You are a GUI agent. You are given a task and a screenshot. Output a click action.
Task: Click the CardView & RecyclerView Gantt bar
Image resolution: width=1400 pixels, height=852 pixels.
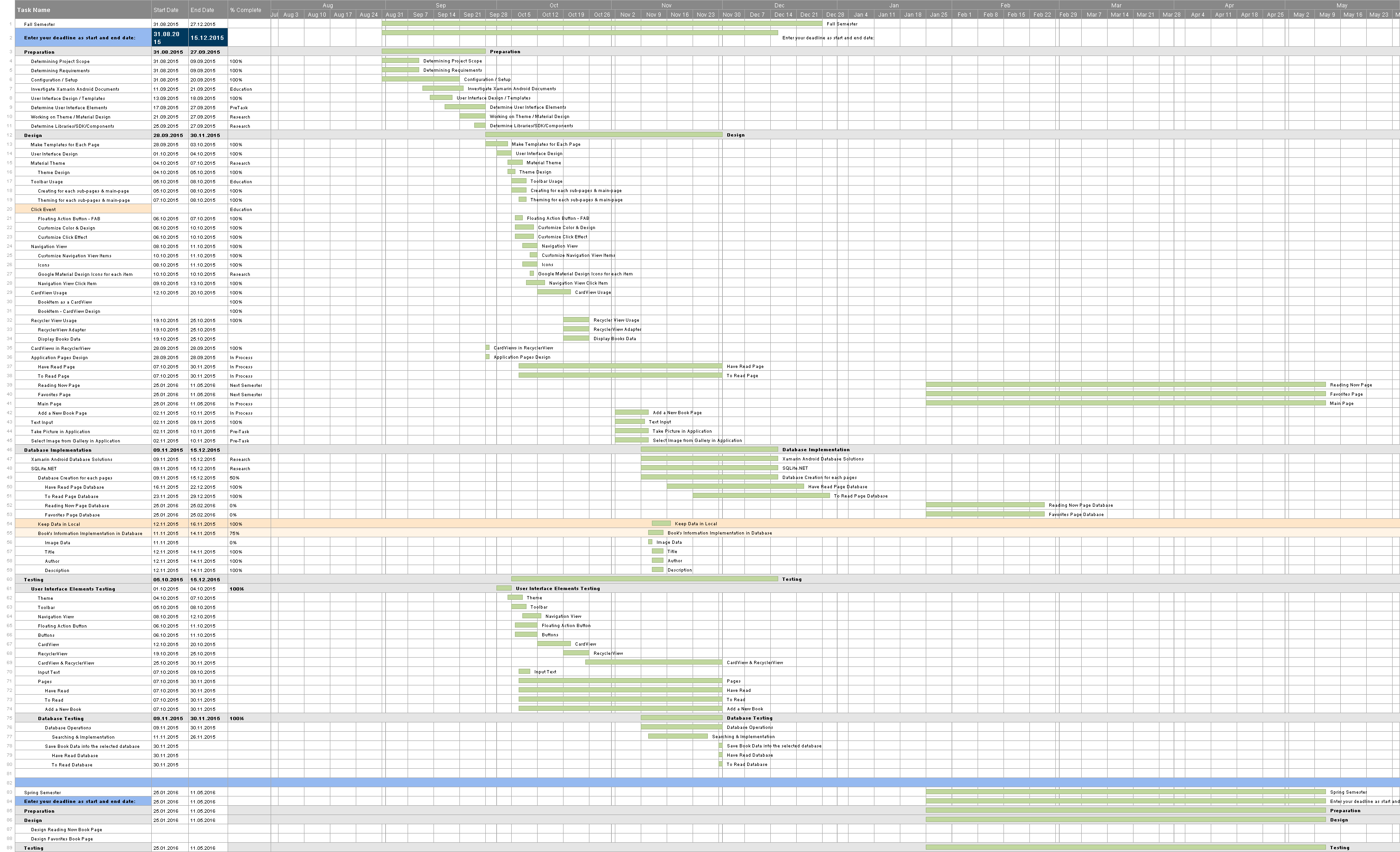coord(653,662)
